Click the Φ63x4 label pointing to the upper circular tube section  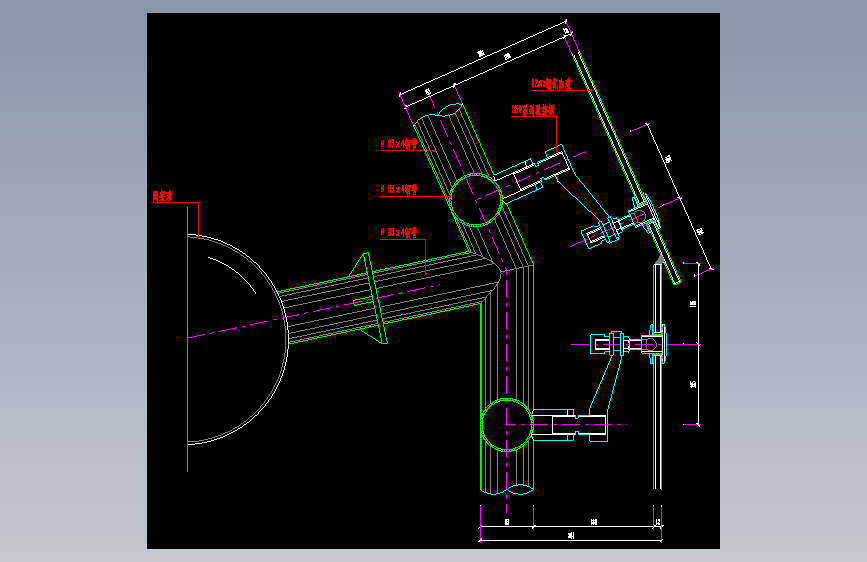point(399,190)
